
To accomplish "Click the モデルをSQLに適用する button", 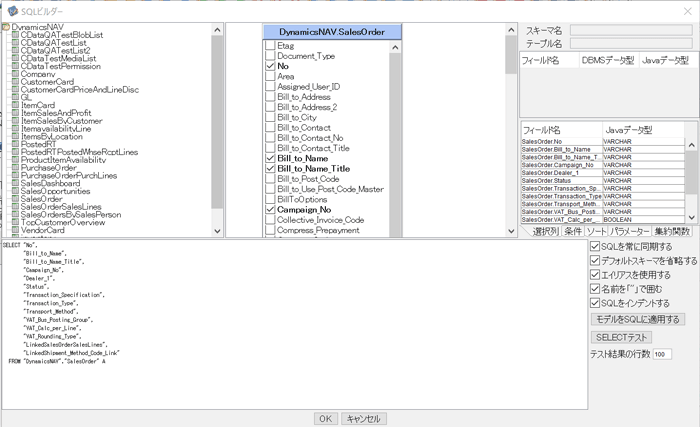I will coord(638,319).
